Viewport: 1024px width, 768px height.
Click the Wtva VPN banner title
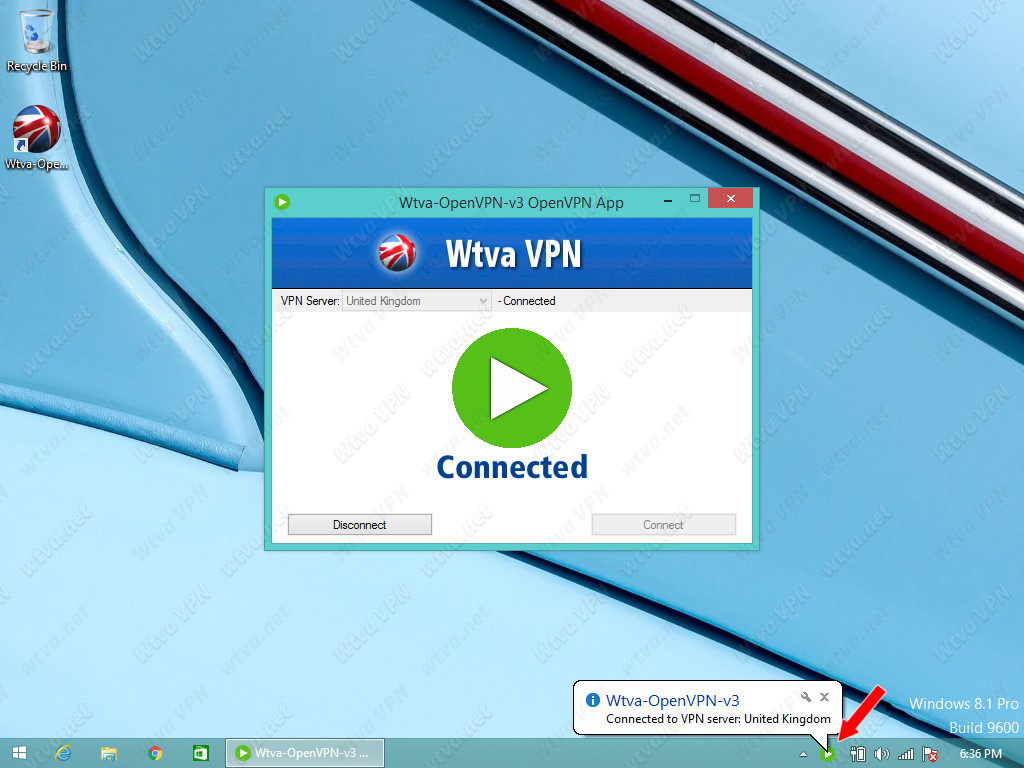point(513,253)
